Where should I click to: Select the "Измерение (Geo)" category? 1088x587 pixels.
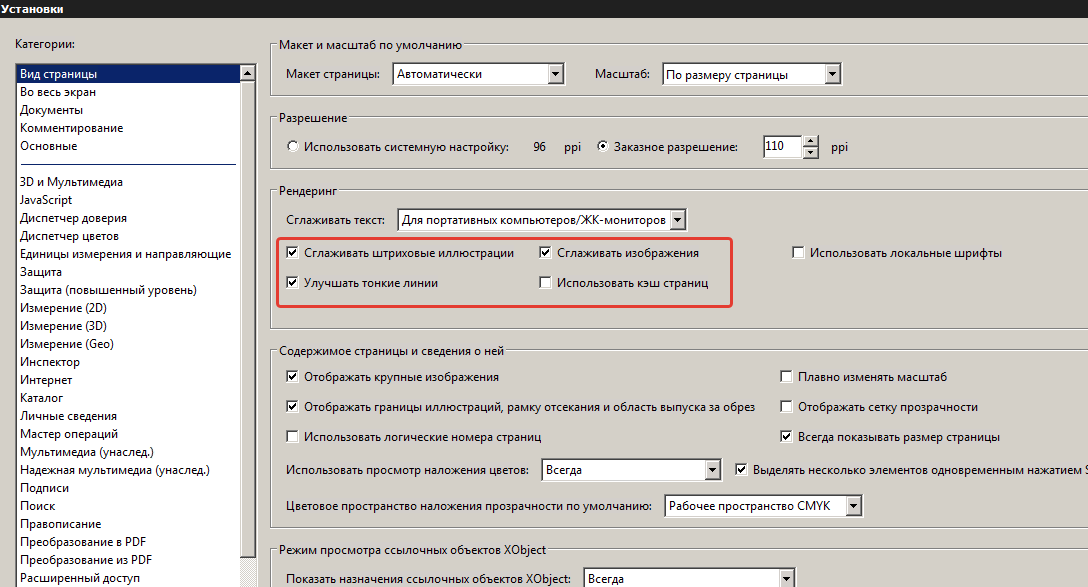pyautogui.click(x=67, y=344)
